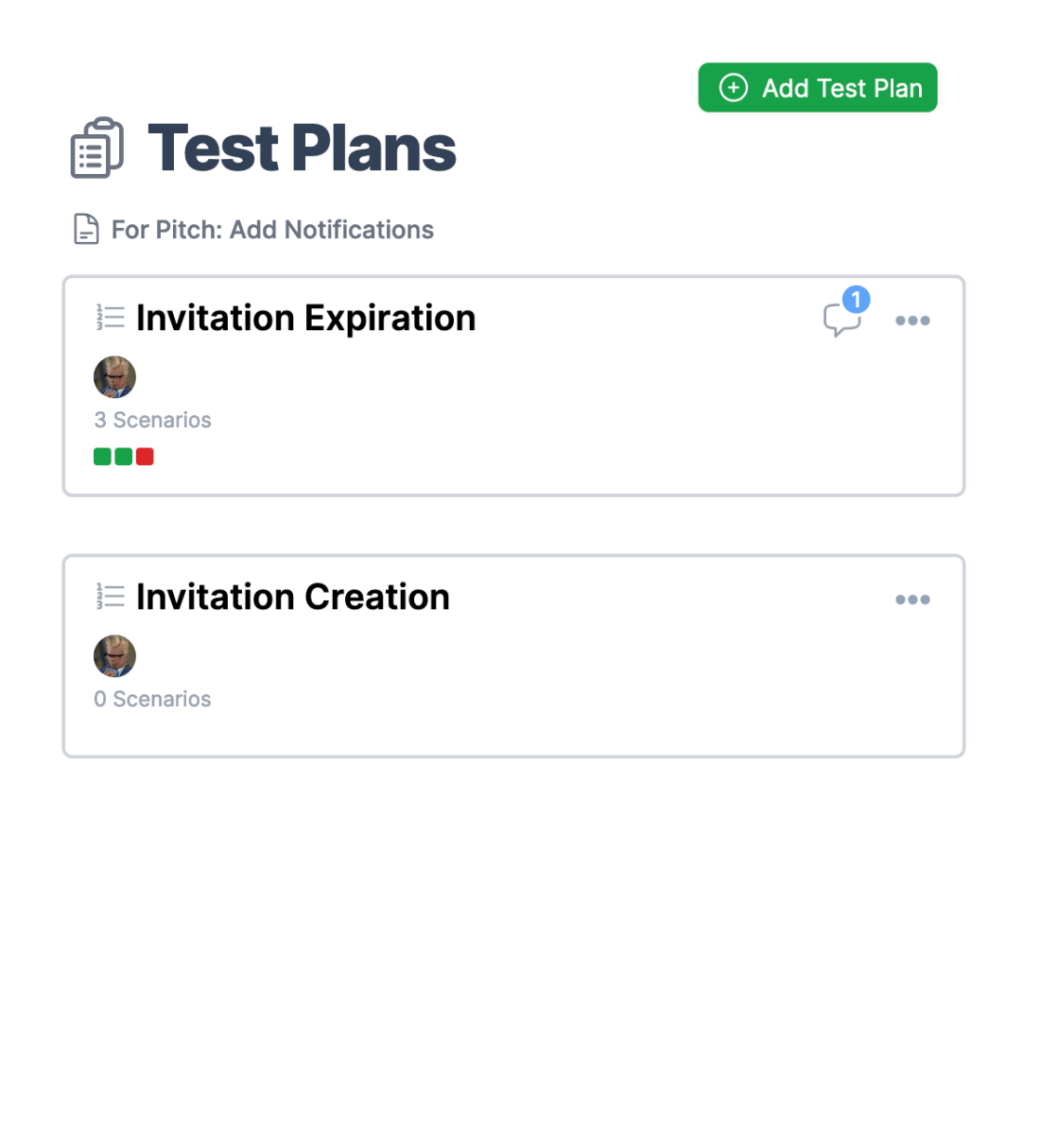Open the For Pitch: Add Notifications link
The width and height of the screenshot is (1040, 1148).
pyautogui.click(x=272, y=230)
